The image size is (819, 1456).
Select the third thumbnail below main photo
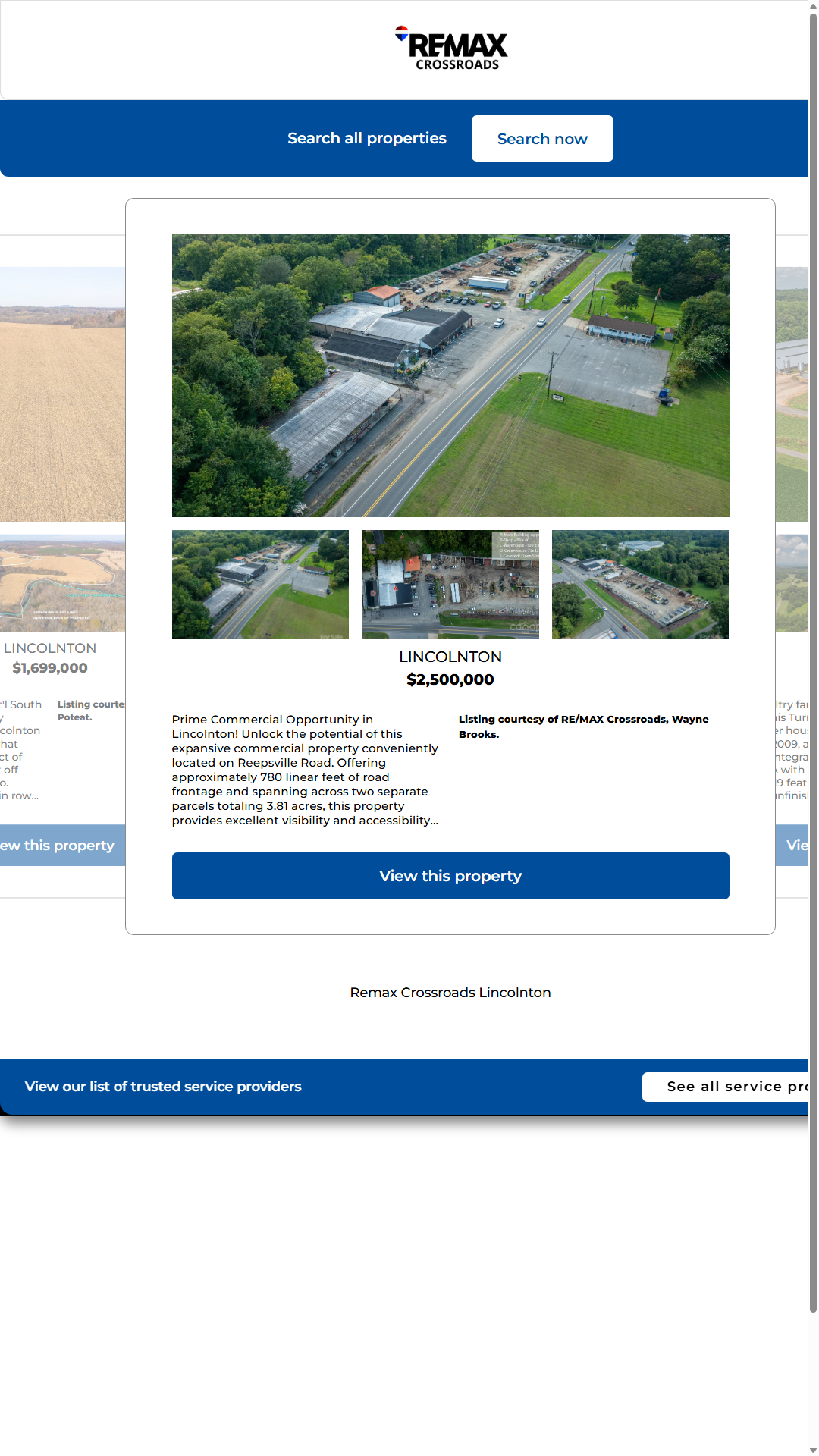pyautogui.click(x=640, y=584)
